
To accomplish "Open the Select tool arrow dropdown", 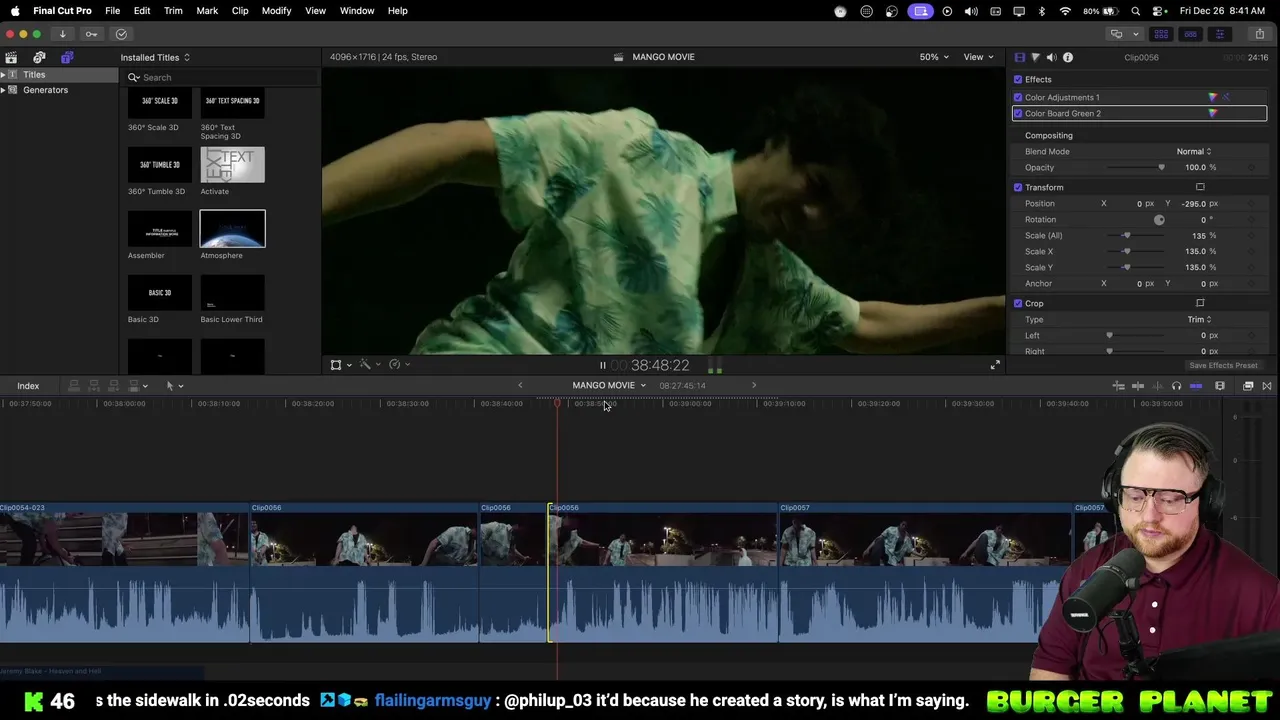I will point(174,386).
